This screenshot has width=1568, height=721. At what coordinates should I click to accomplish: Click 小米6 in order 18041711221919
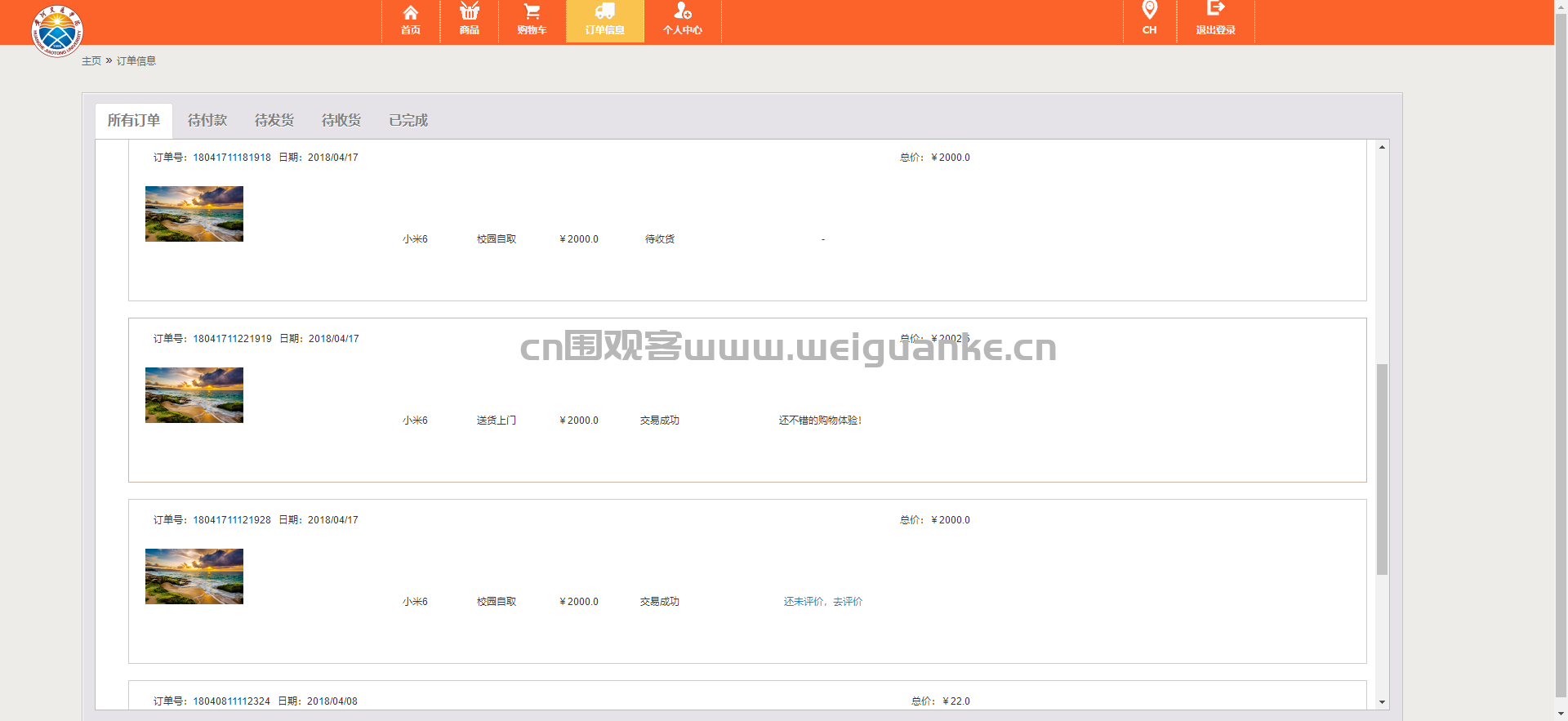click(415, 421)
